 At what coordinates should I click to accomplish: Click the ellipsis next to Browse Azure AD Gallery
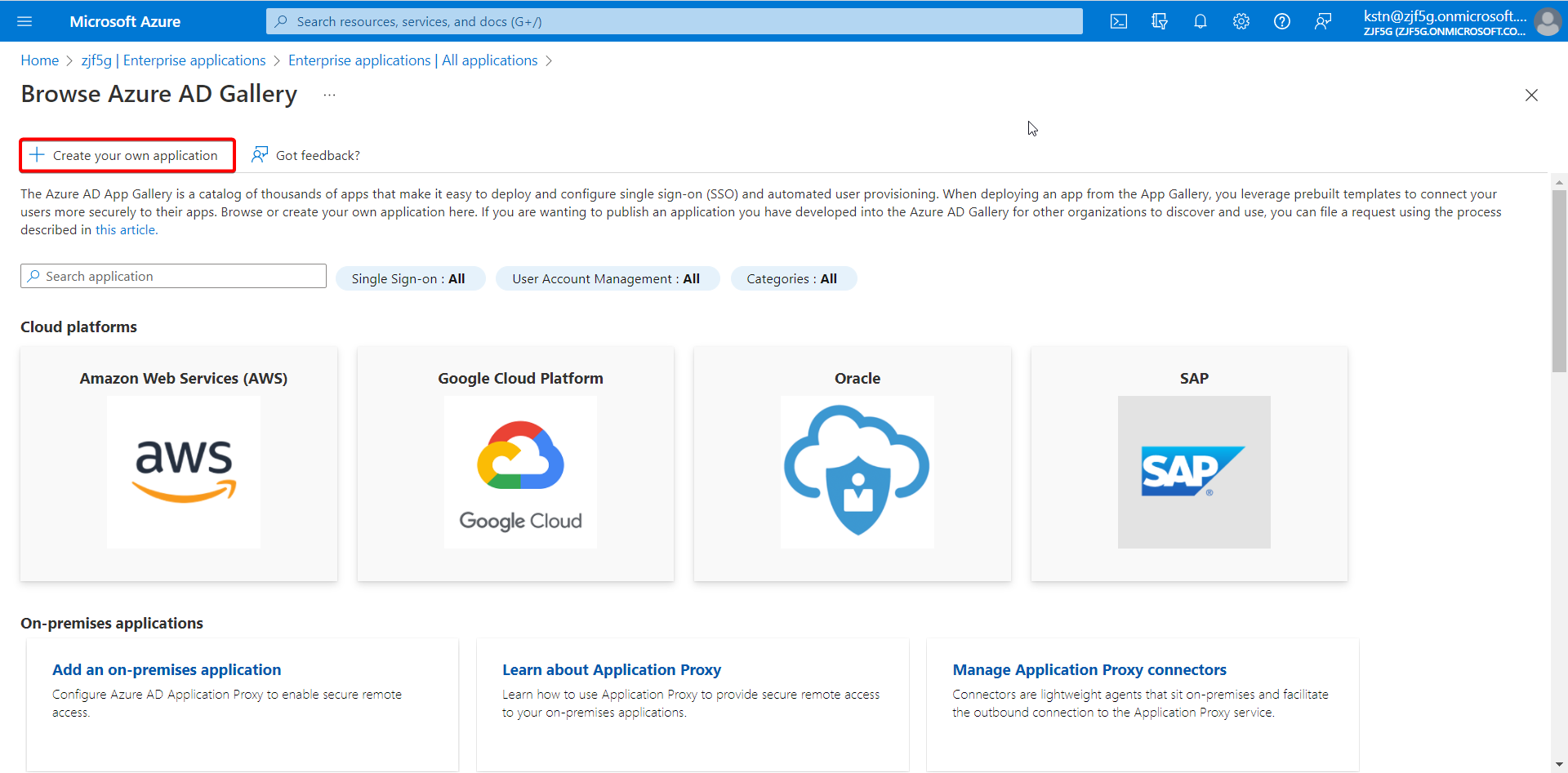click(x=329, y=95)
